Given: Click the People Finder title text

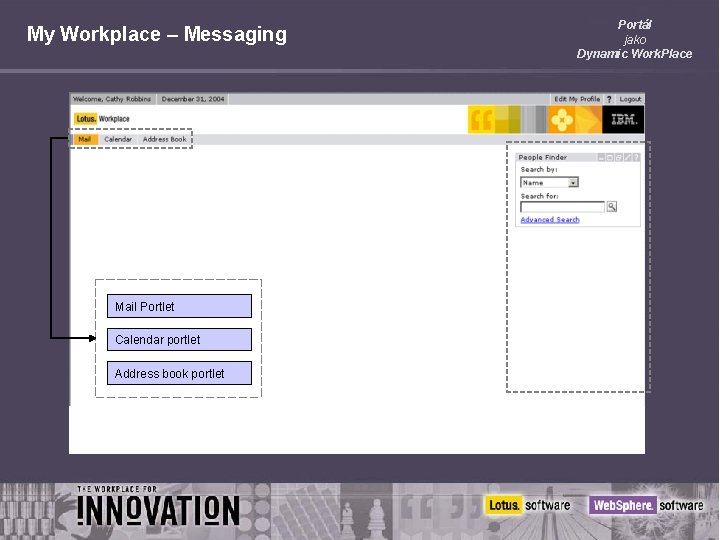Looking at the screenshot, I should tap(542, 157).
